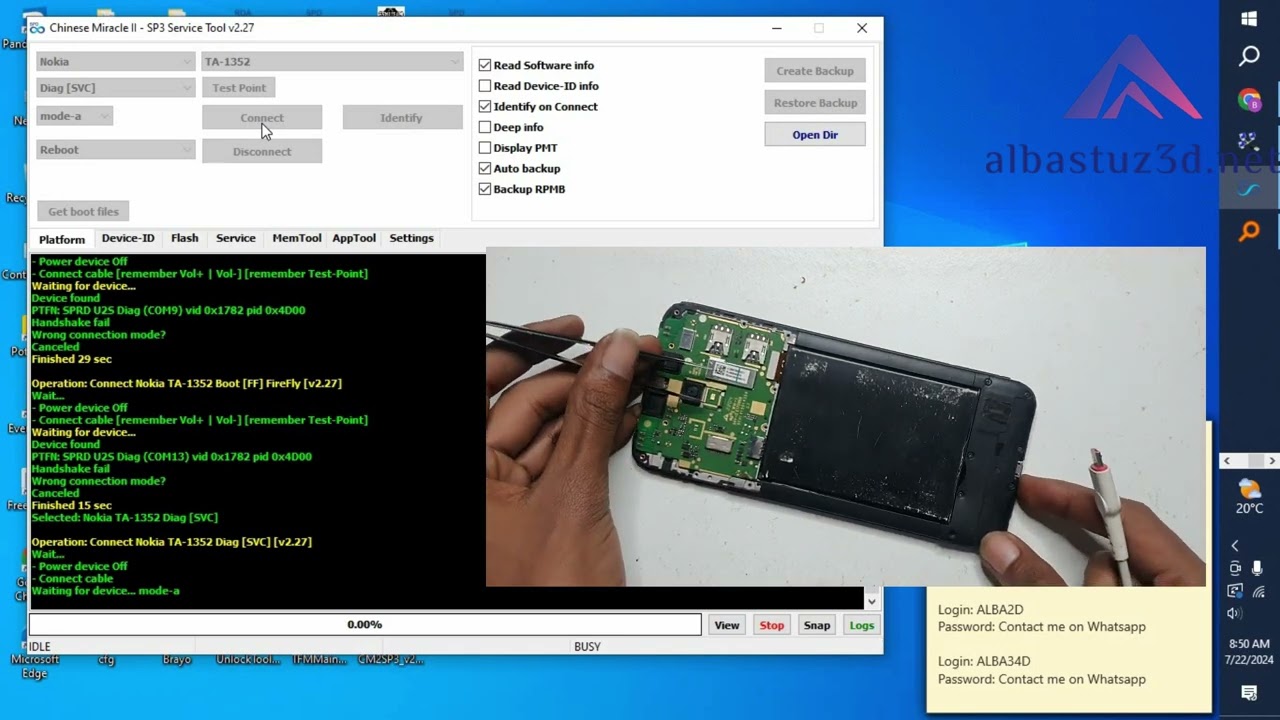Open the Reboot action dropdown
1280x720 pixels.
115,149
